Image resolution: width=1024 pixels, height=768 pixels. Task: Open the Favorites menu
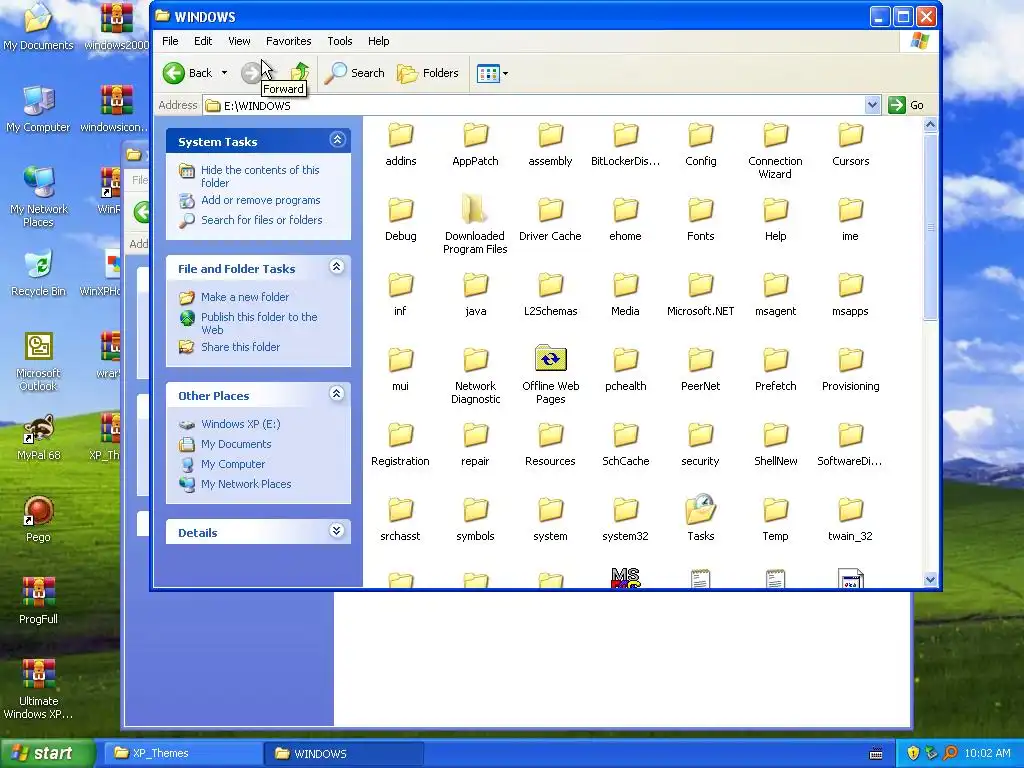pyautogui.click(x=288, y=41)
